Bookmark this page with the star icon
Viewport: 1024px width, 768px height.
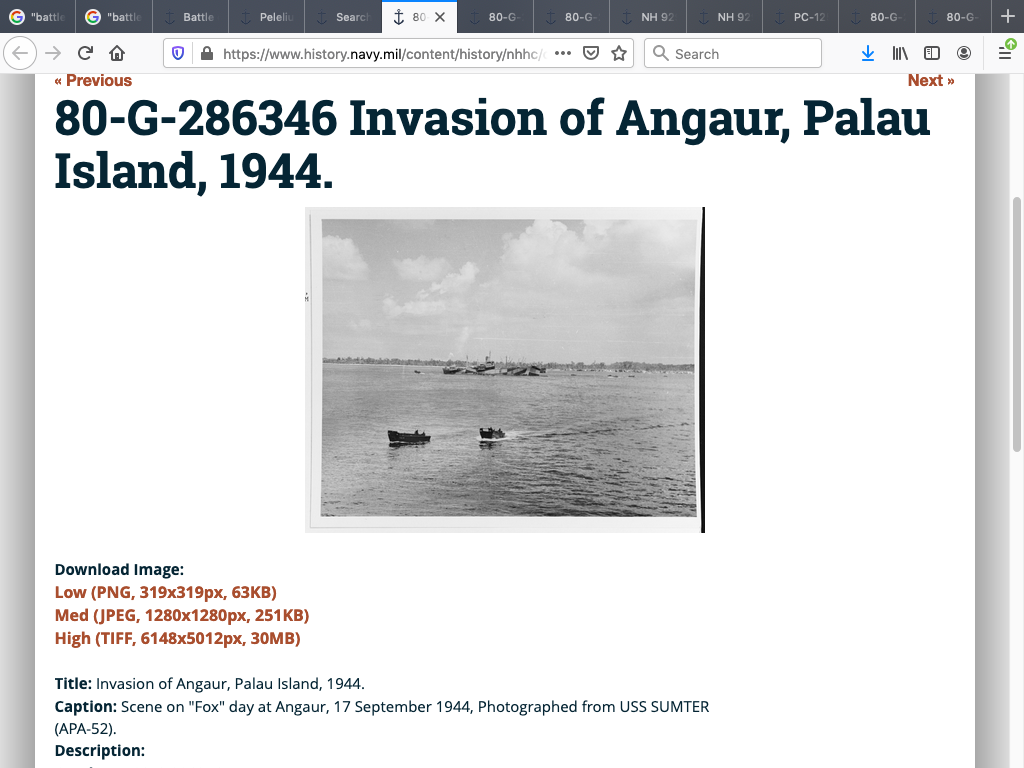click(619, 53)
